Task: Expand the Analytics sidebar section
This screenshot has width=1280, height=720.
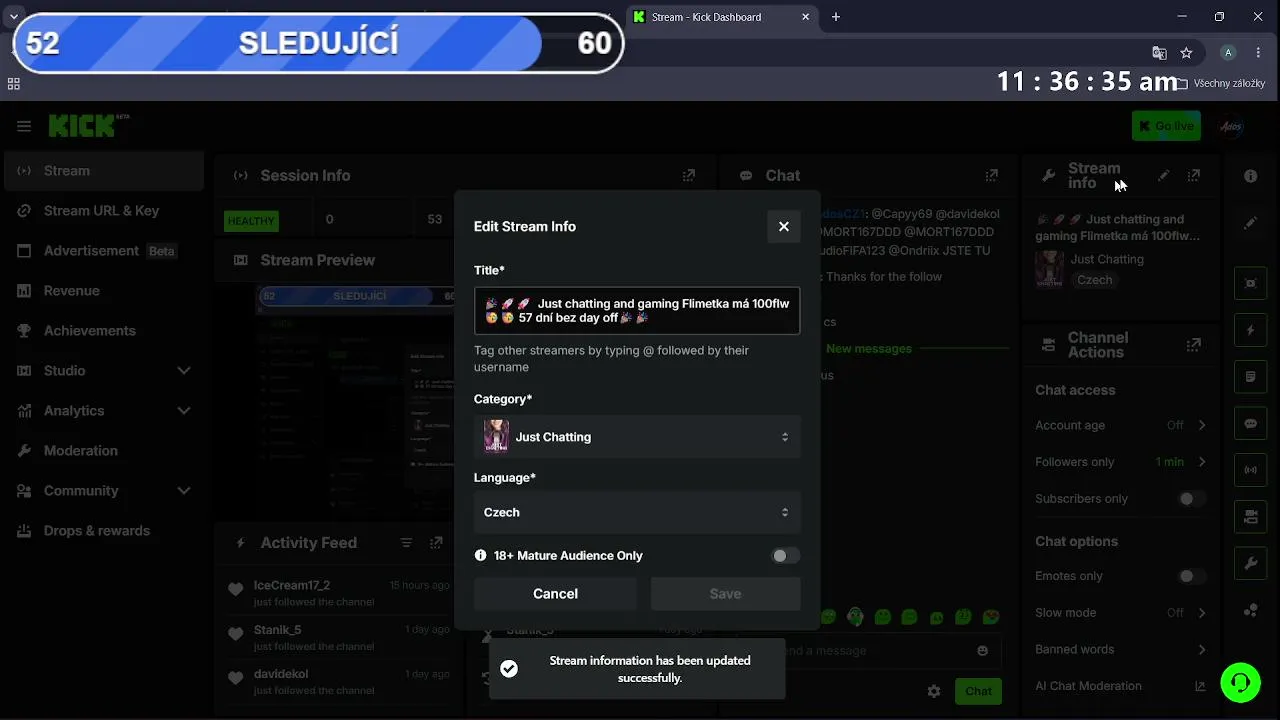Action: tap(184, 411)
